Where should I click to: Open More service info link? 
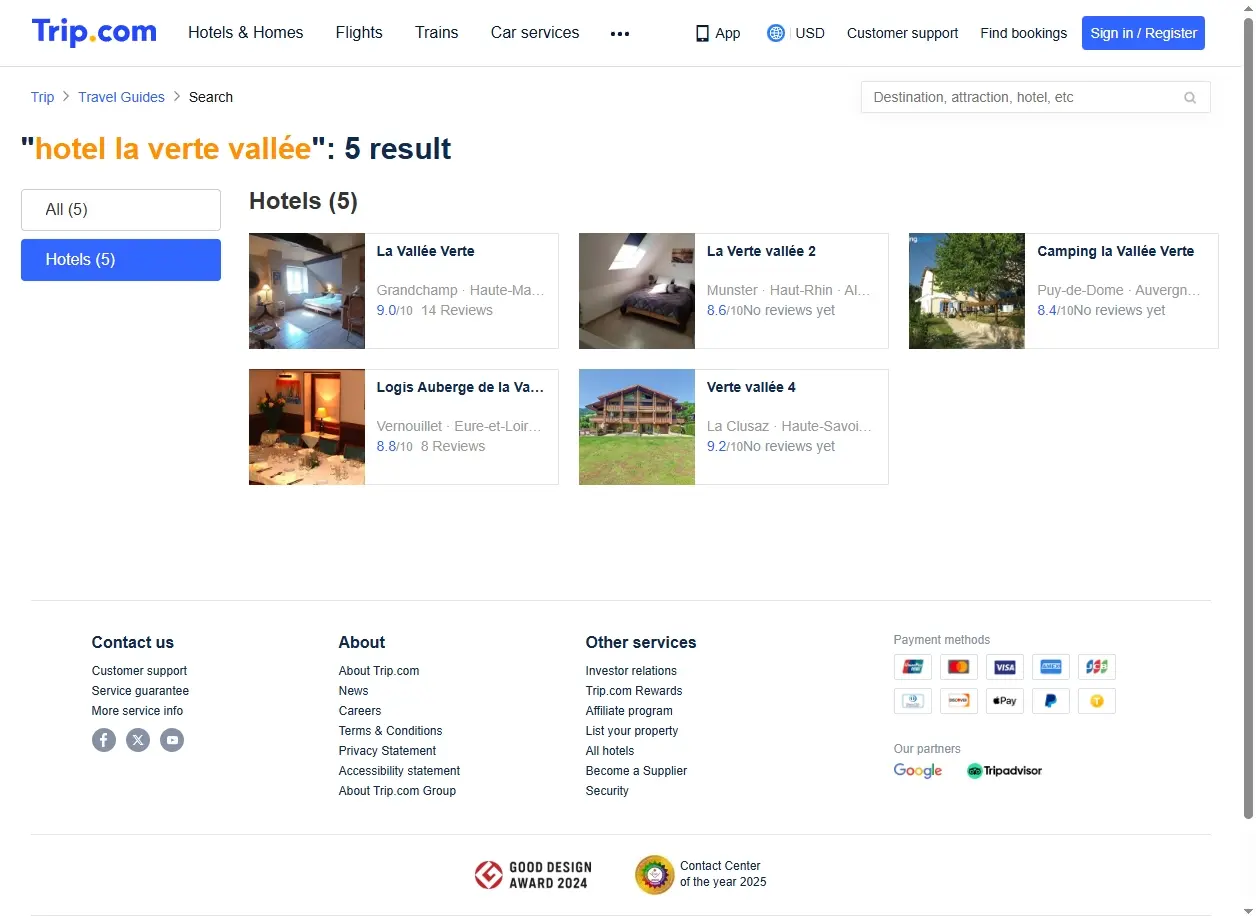tap(137, 711)
